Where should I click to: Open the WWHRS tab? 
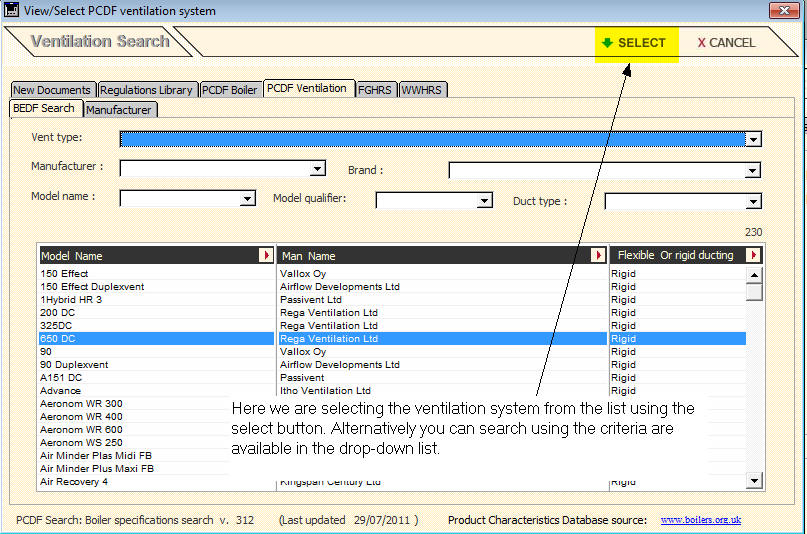coord(422,90)
